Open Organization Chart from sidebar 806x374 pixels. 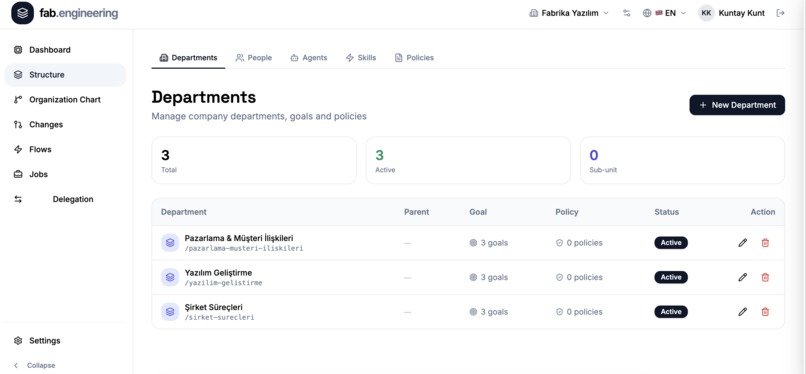coord(65,100)
